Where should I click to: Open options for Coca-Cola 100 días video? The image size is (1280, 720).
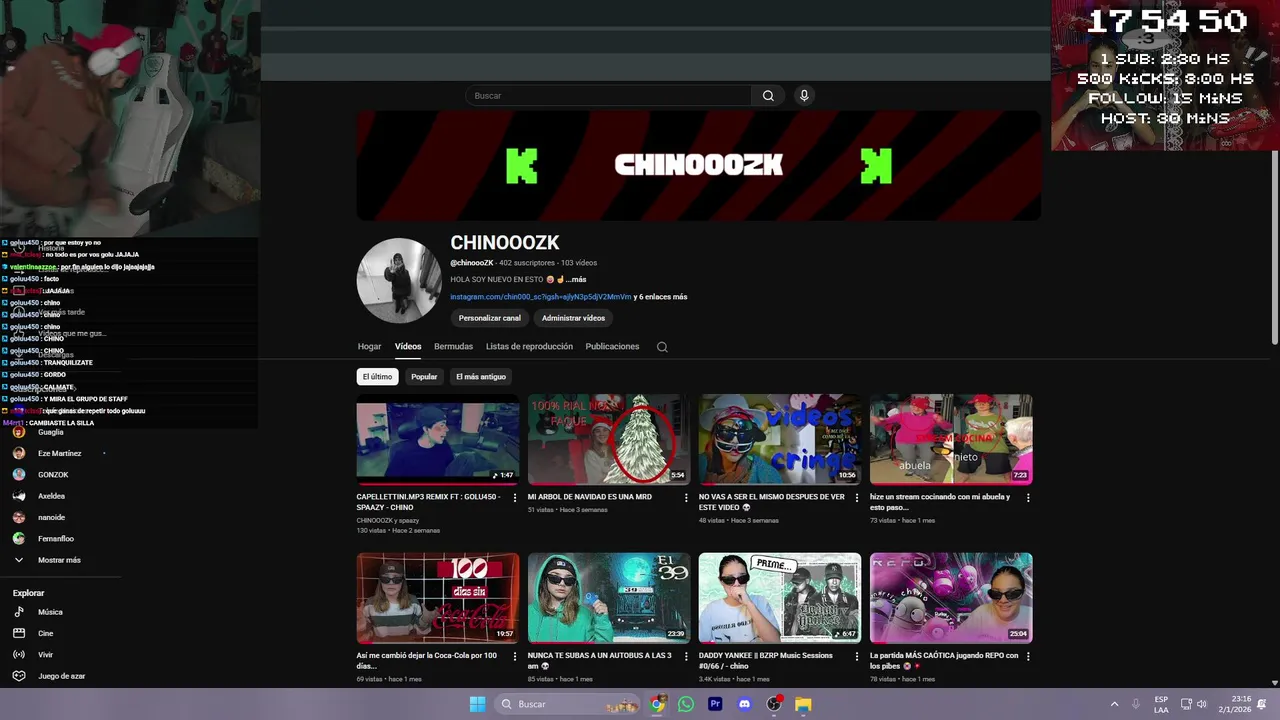click(x=515, y=656)
